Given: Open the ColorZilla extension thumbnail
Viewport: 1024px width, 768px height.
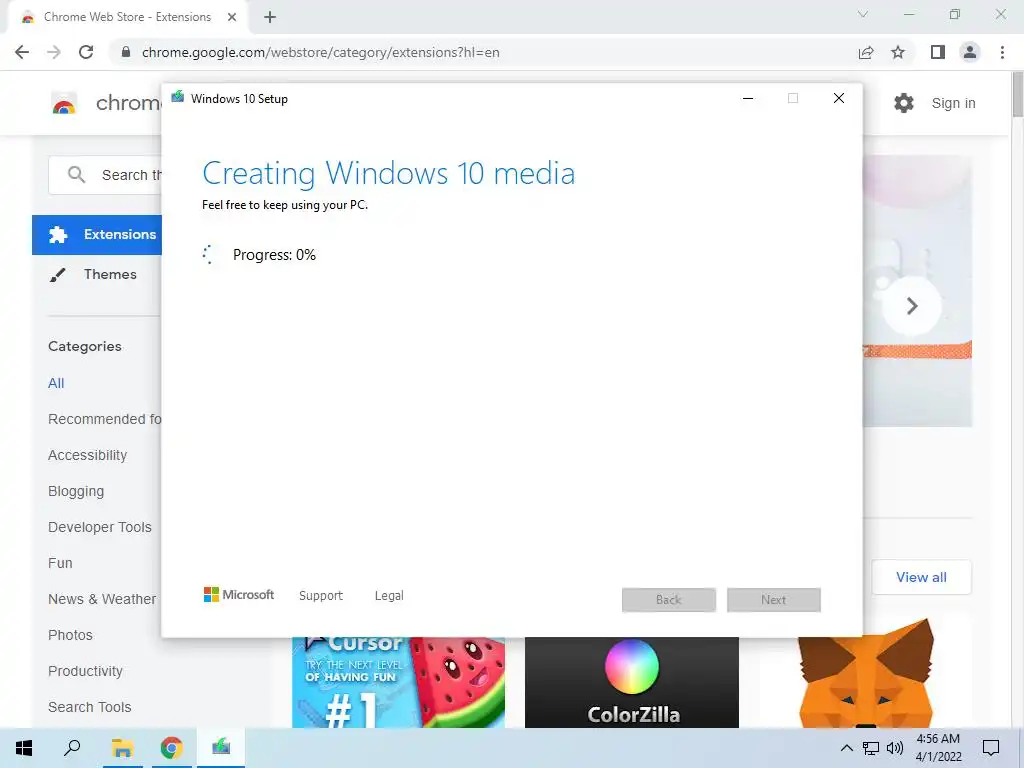Looking at the screenshot, I should pyautogui.click(x=632, y=682).
